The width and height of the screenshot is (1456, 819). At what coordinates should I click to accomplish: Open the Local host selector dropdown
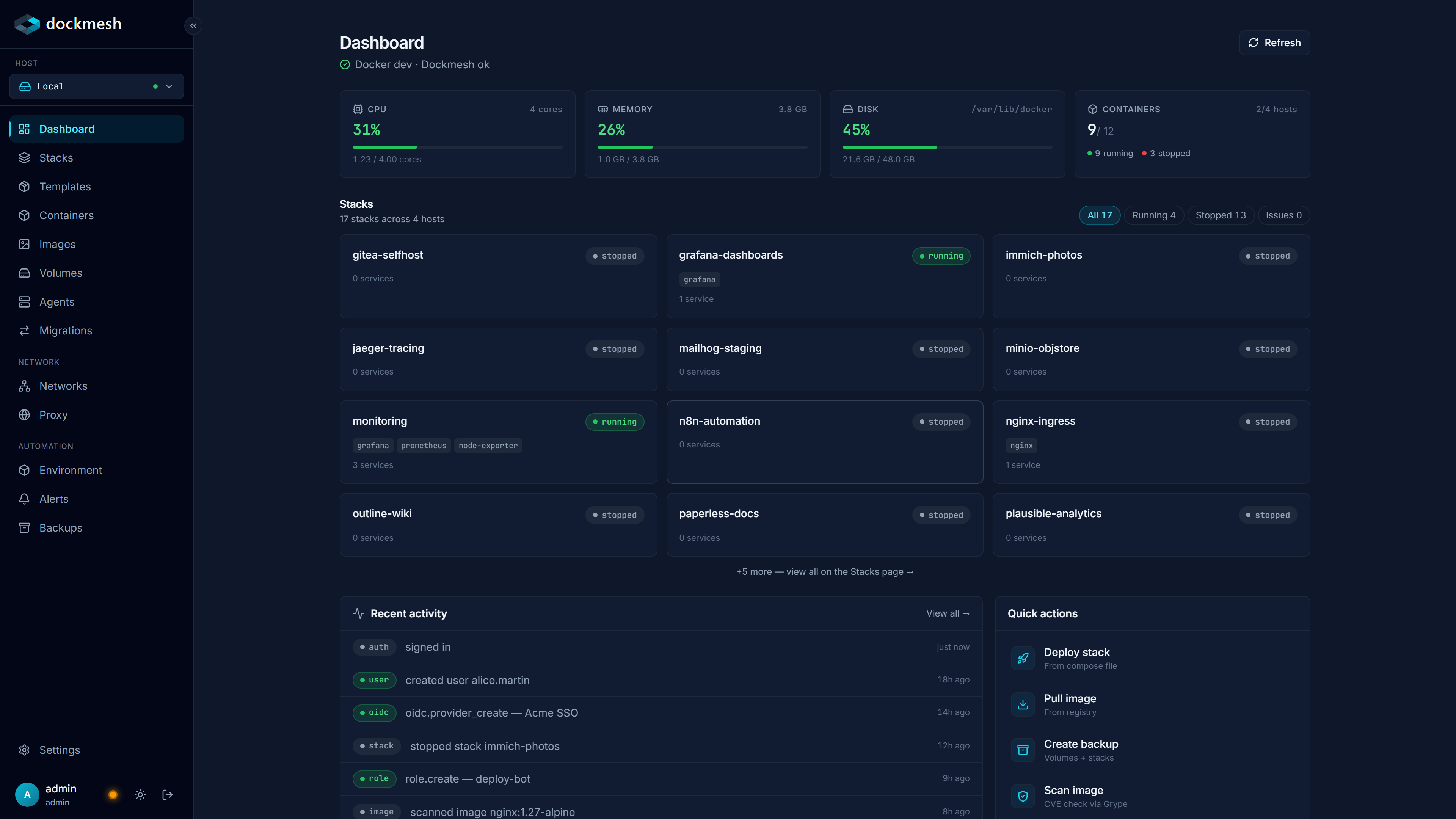tap(96, 86)
